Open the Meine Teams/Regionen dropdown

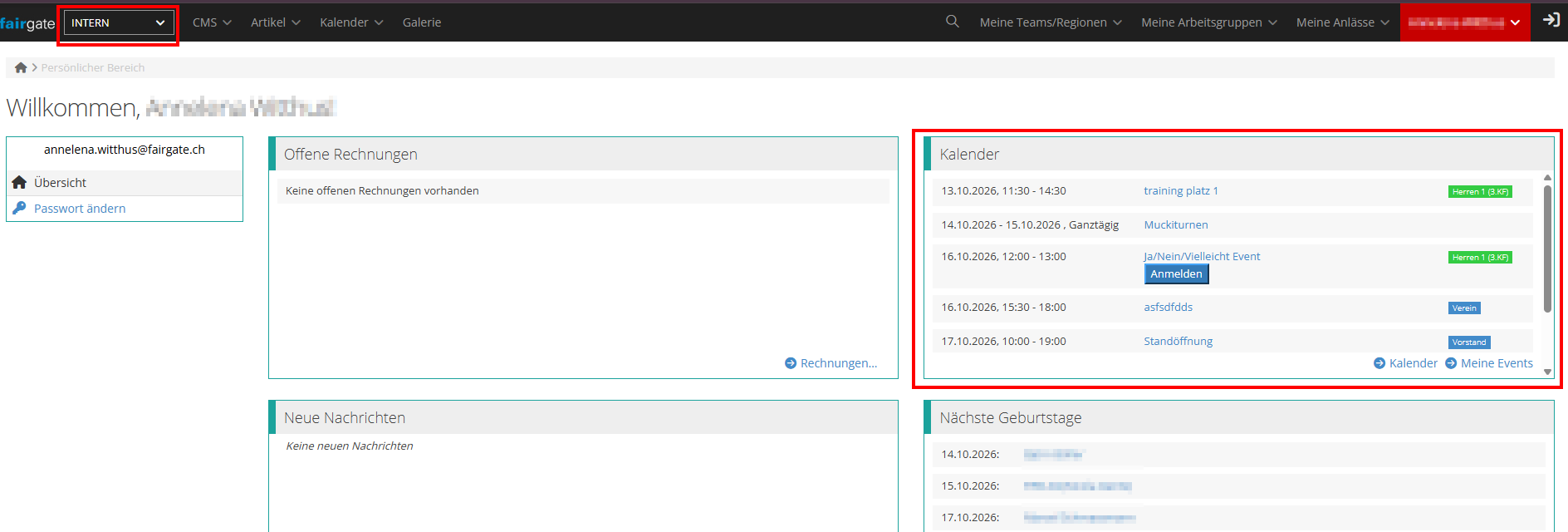click(1051, 22)
